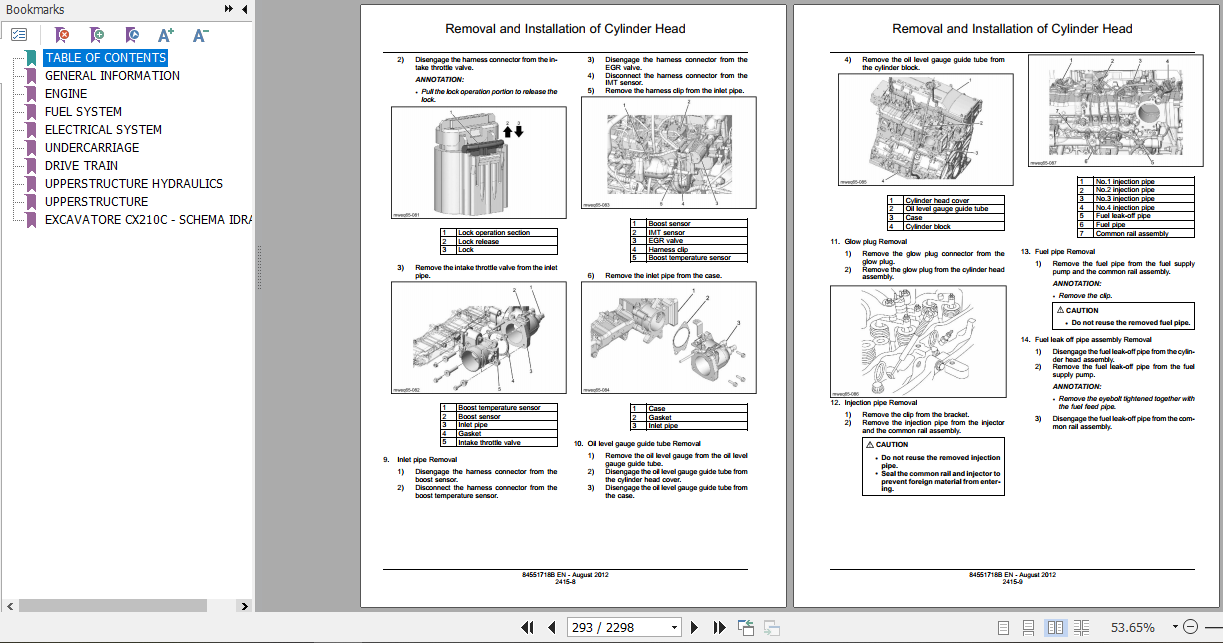Click the 53.65% zoom value
1223x643 pixels.
[1131, 628]
